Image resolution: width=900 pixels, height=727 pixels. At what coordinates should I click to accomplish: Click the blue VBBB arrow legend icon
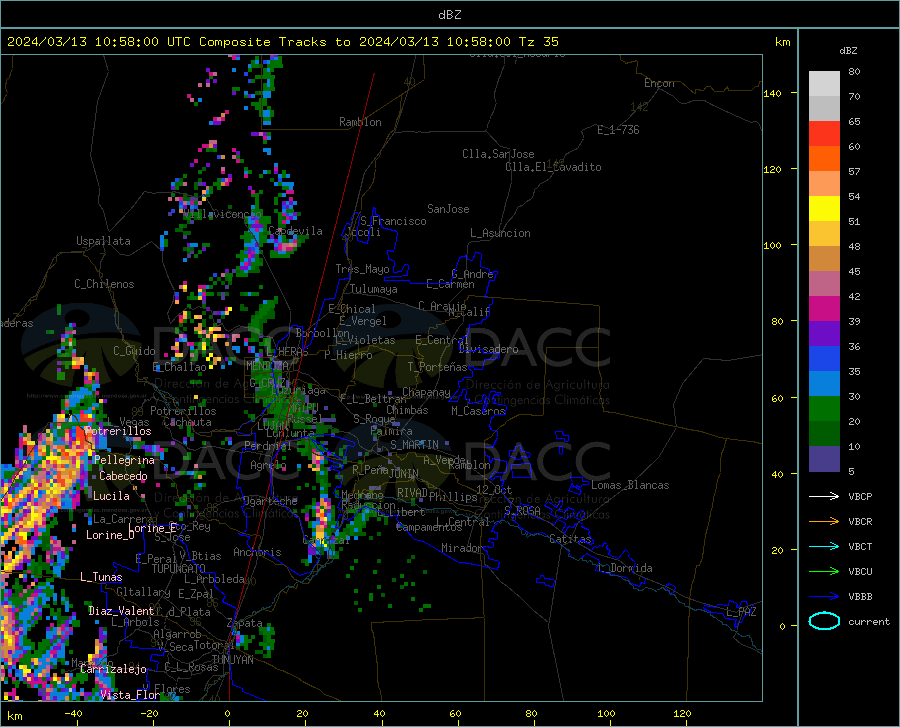pos(824,597)
